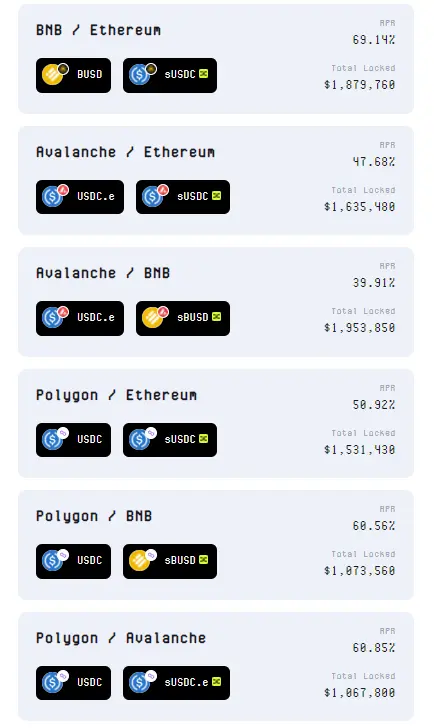Click yellow sBUSD coin icon in Avalanche / BNB

point(152,318)
